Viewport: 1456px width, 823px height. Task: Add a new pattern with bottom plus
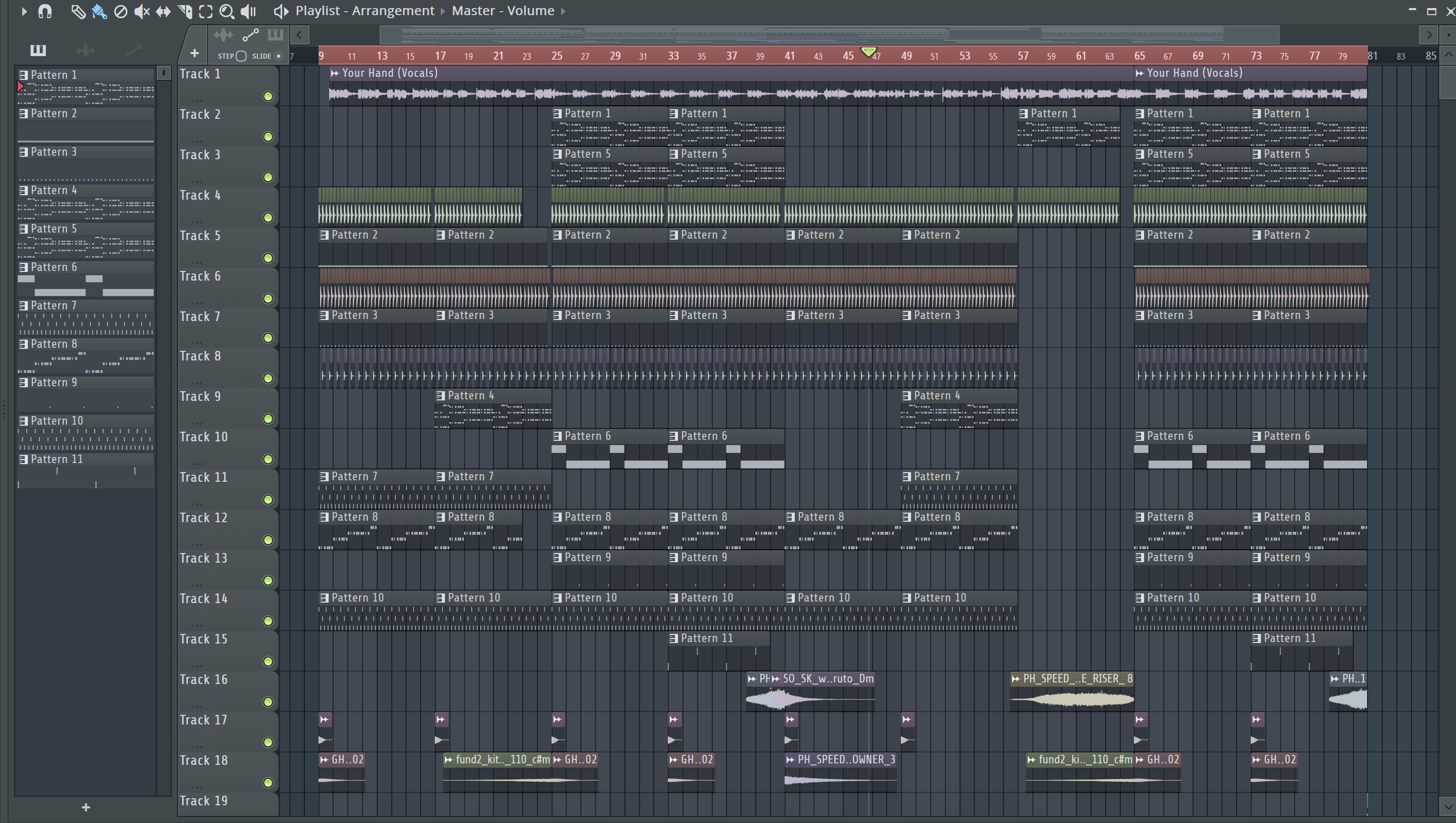click(x=86, y=807)
